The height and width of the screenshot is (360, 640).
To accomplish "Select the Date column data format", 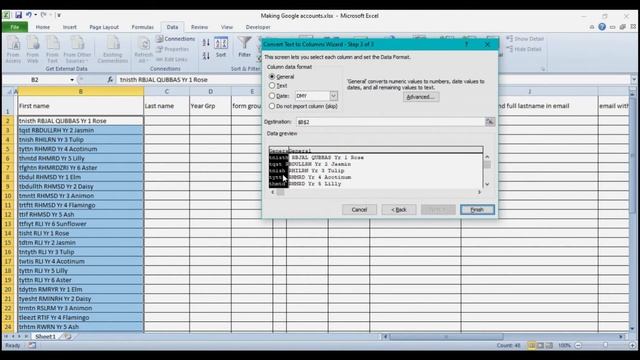I will click(272, 96).
